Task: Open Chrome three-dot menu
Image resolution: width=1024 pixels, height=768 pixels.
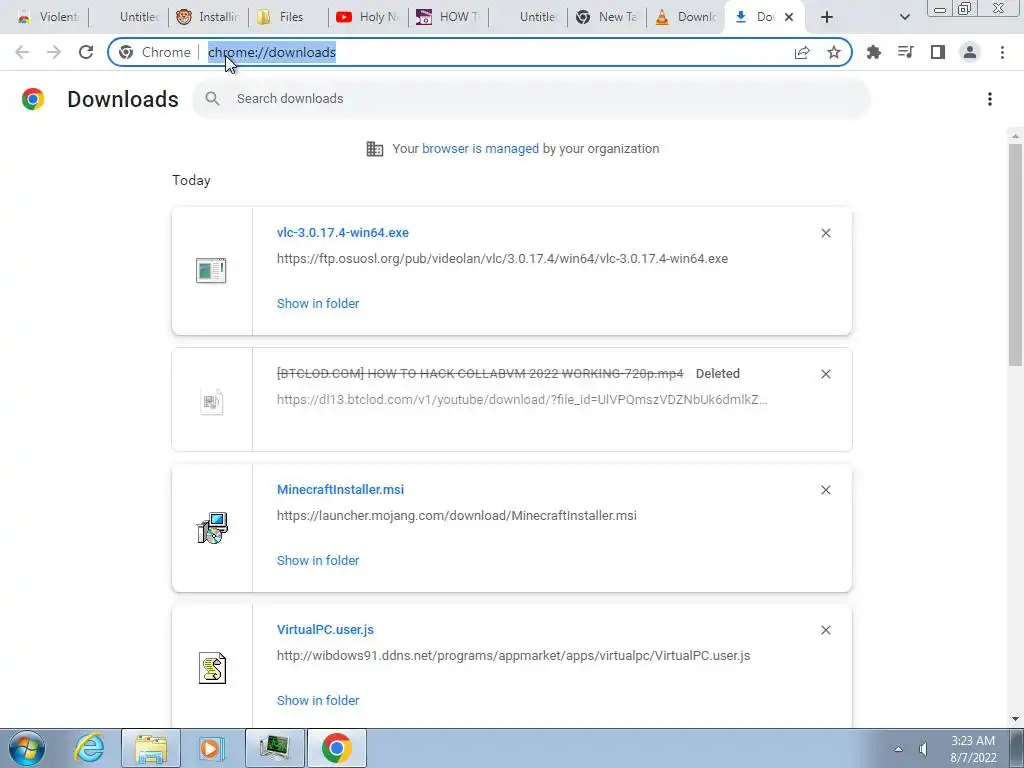Action: point(1002,52)
